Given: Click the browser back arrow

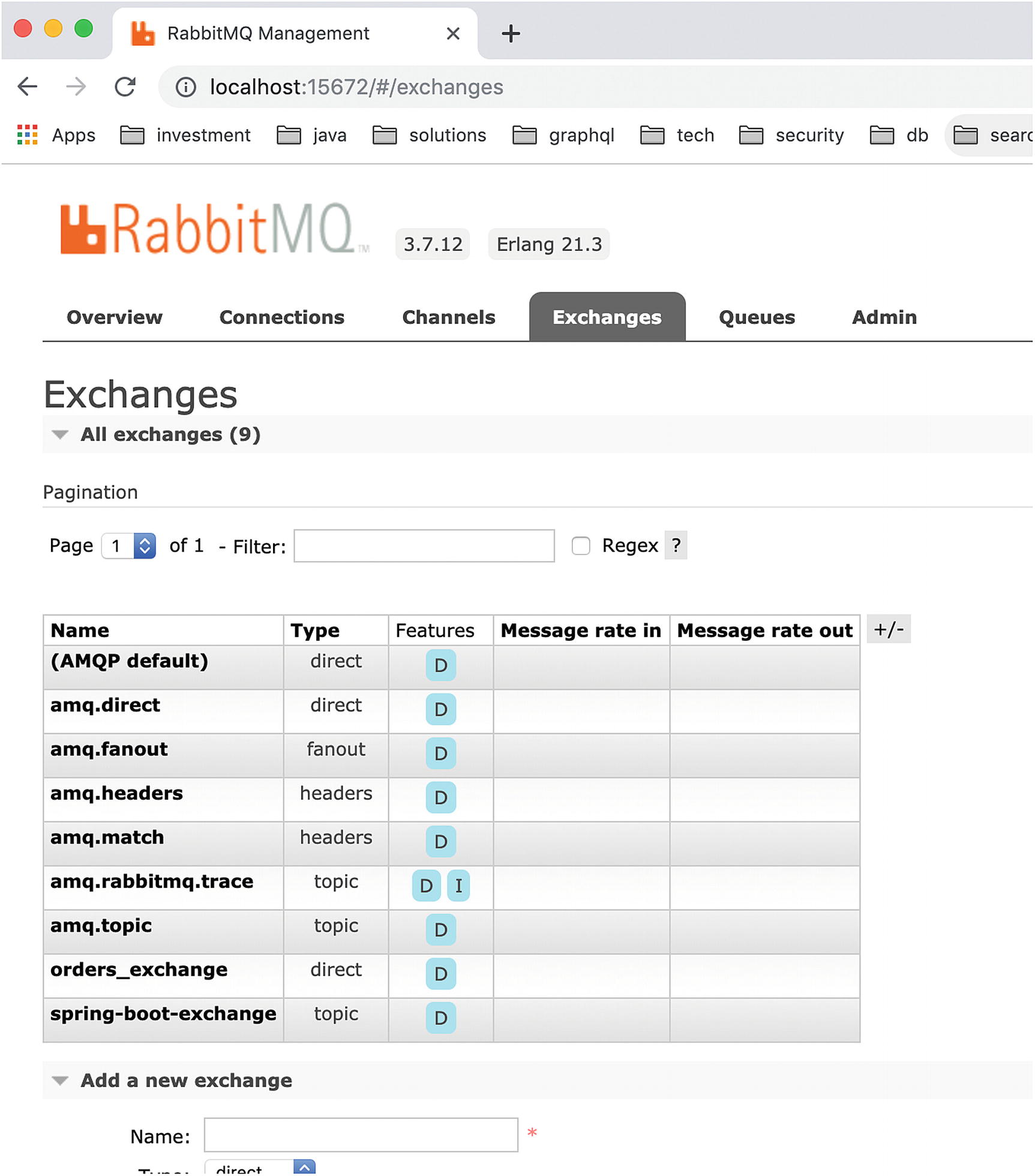Looking at the screenshot, I should 28,87.
